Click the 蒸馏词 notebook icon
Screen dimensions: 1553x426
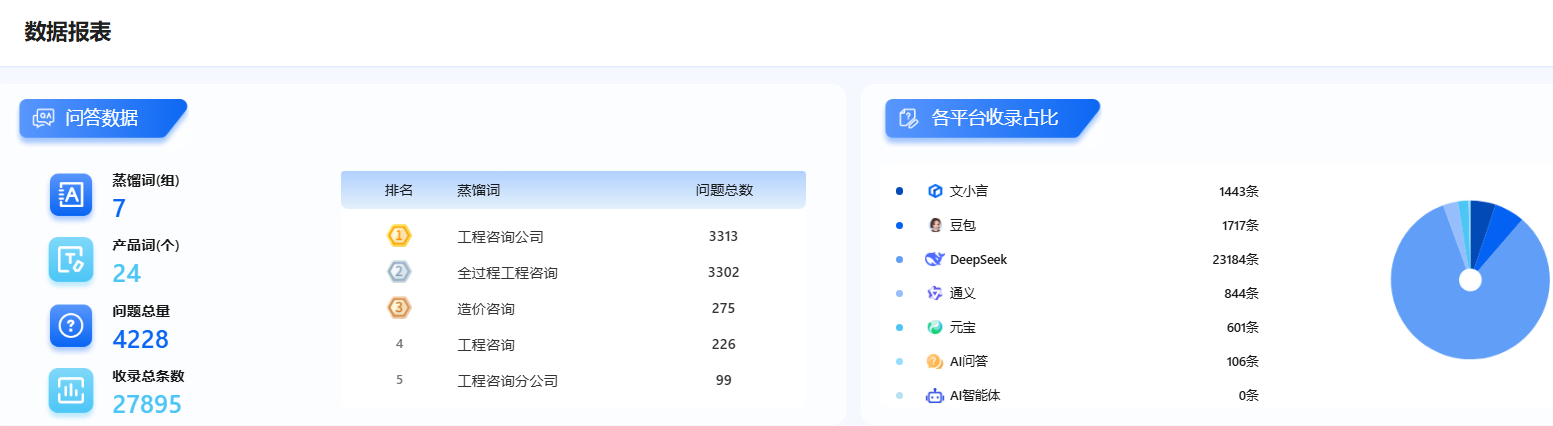click(x=71, y=194)
